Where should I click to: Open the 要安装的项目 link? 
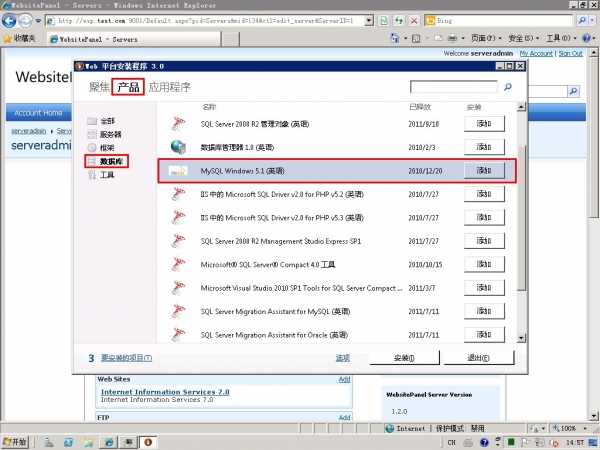[x=126, y=358]
